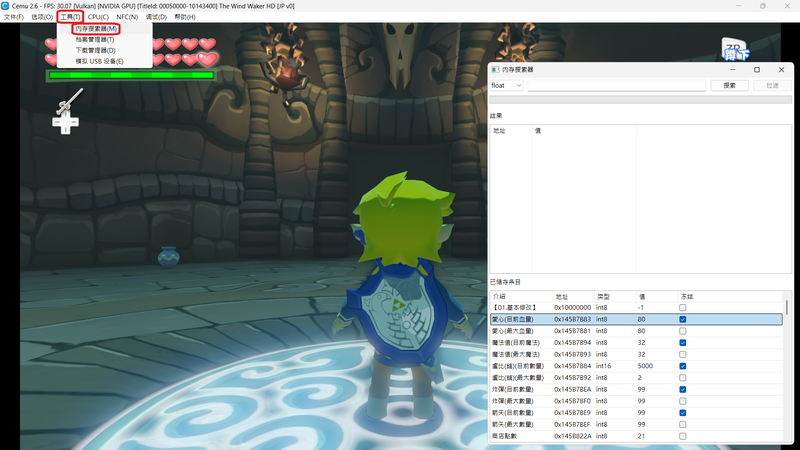Check freeze for address 0x145B7BEF
Image resolution: width=800 pixels, height=450 pixels.
tap(683, 424)
